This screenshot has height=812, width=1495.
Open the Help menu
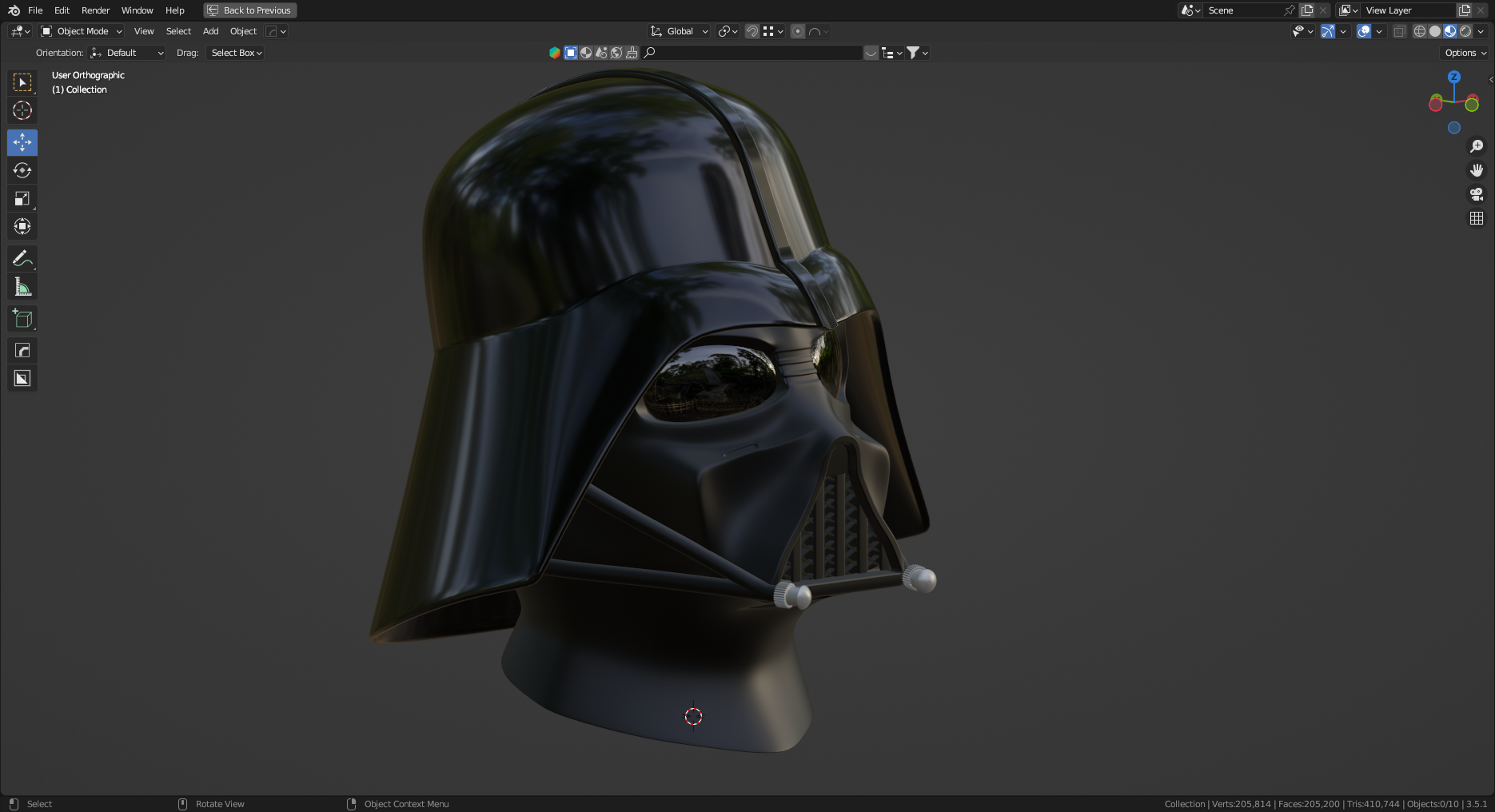point(174,10)
